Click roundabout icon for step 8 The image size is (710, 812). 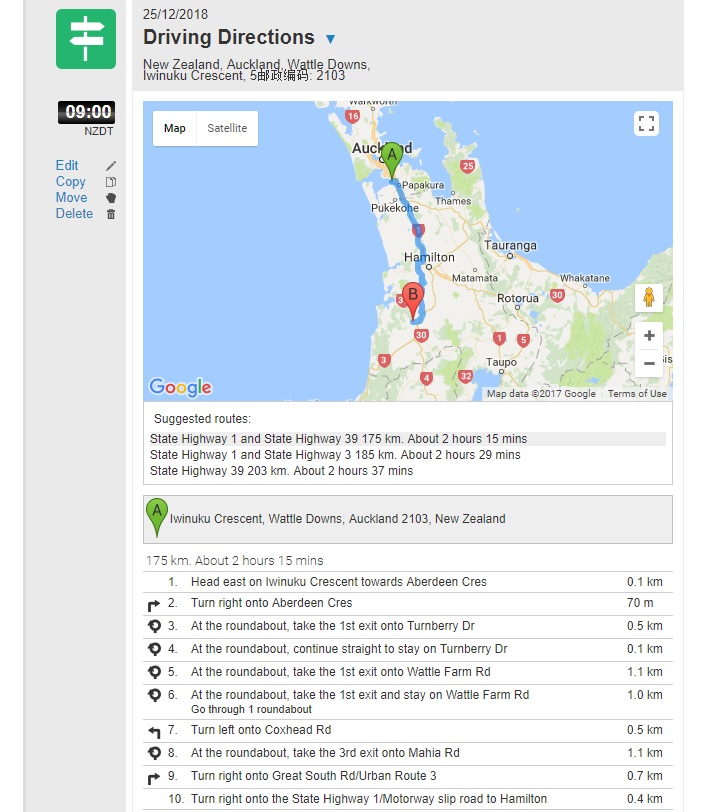point(154,753)
